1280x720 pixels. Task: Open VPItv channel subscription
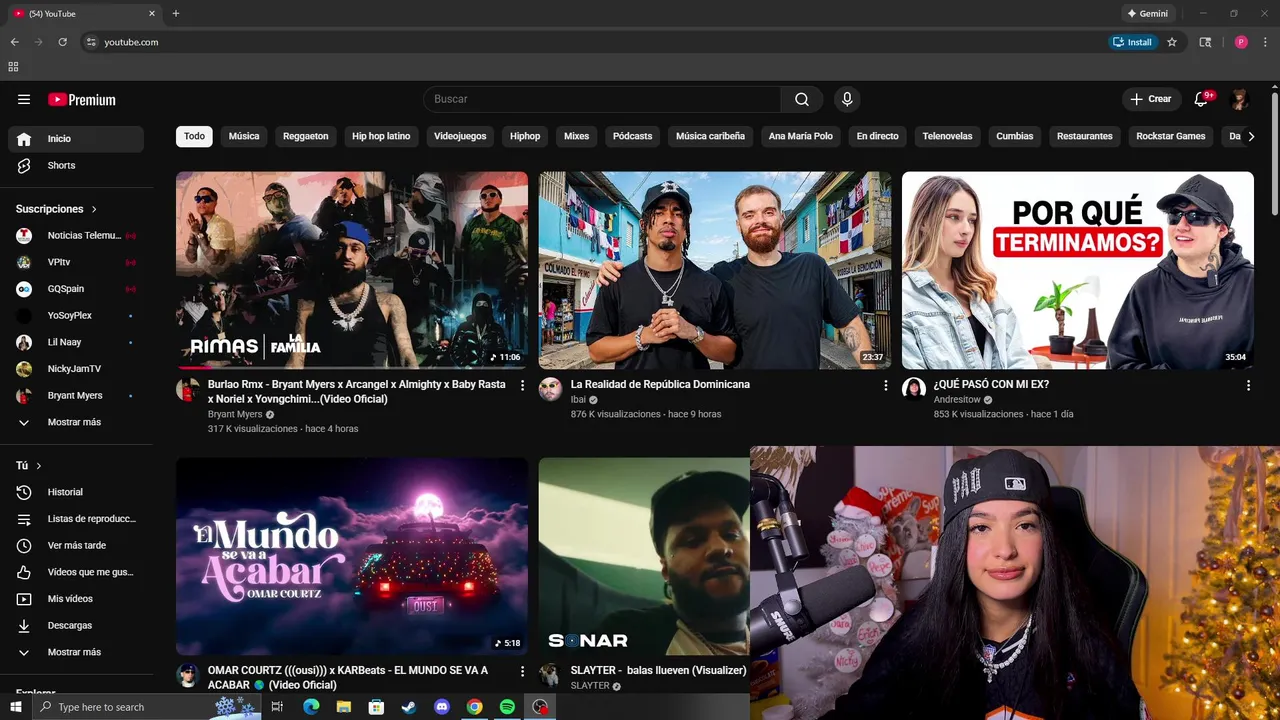[76, 262]
